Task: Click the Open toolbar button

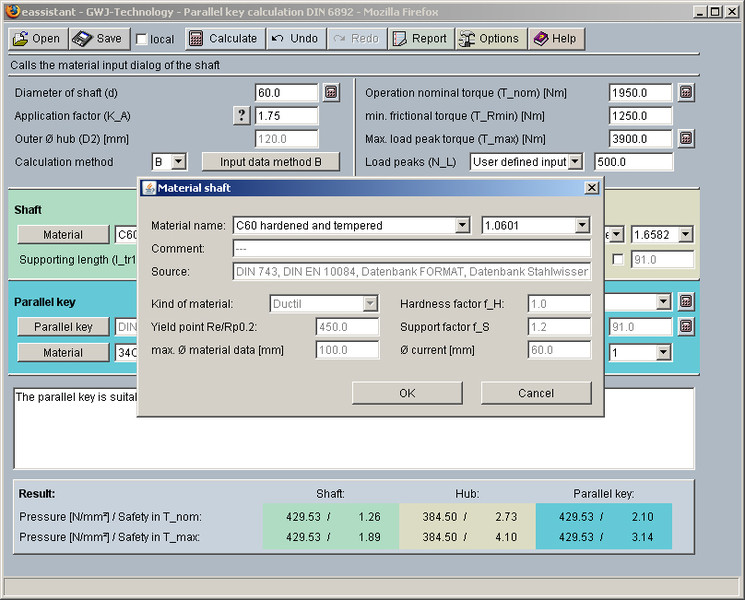Action: pyautogui.click(x=36, y=39)
